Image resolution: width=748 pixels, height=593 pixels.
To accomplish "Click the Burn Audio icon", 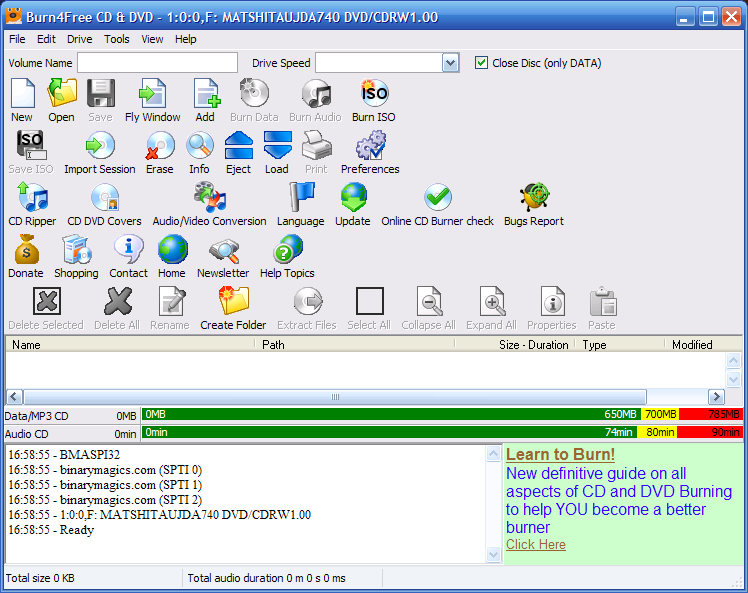I will pos(316,94).
